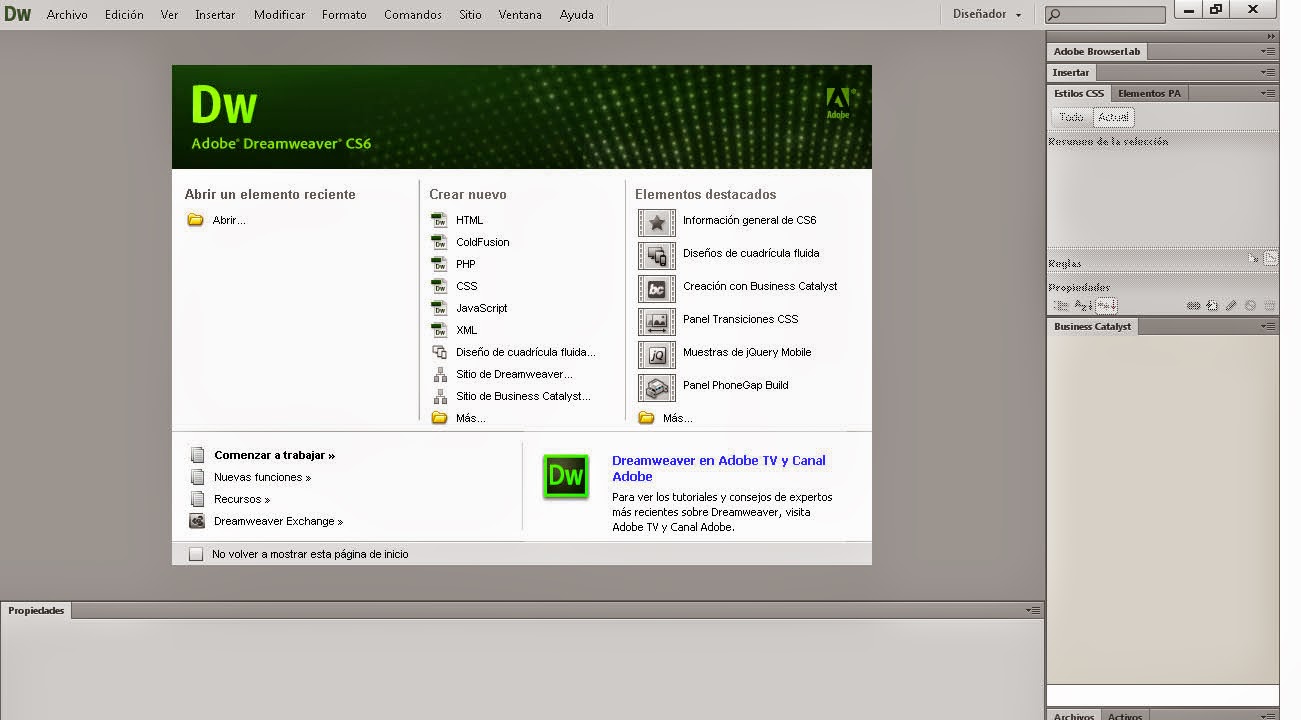
Task: Click the Edit Style pencil icon in Propiedades
Action: [x=1232, y=305]
